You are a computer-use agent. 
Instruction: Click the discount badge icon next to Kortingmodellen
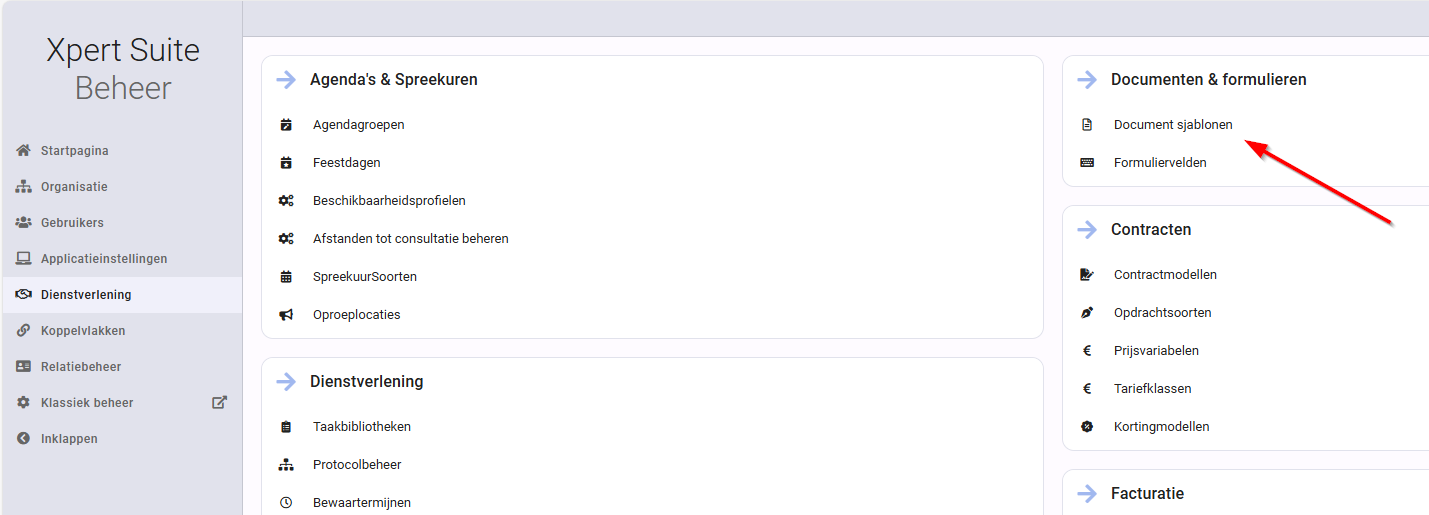coord(1087,427)
